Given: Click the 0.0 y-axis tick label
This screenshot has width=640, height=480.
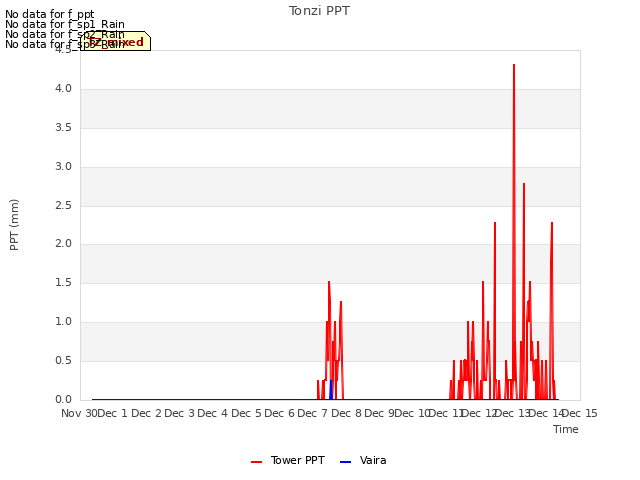Looking at the screenshot, I should click(63, 400).
